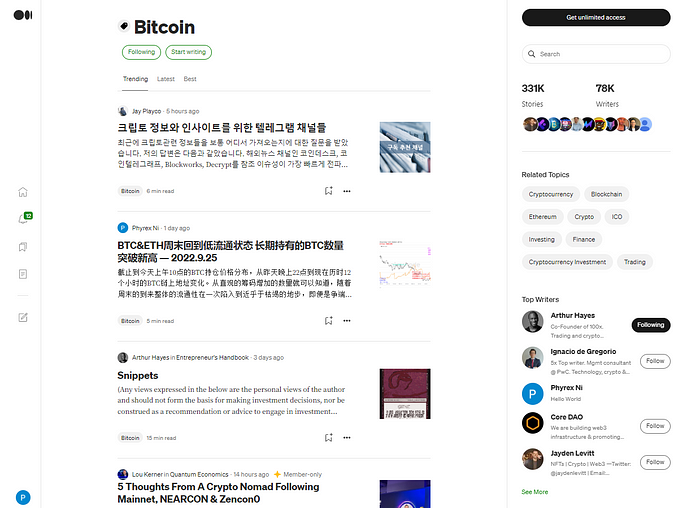Open notifications bell with 12 badge

point(23,219)
